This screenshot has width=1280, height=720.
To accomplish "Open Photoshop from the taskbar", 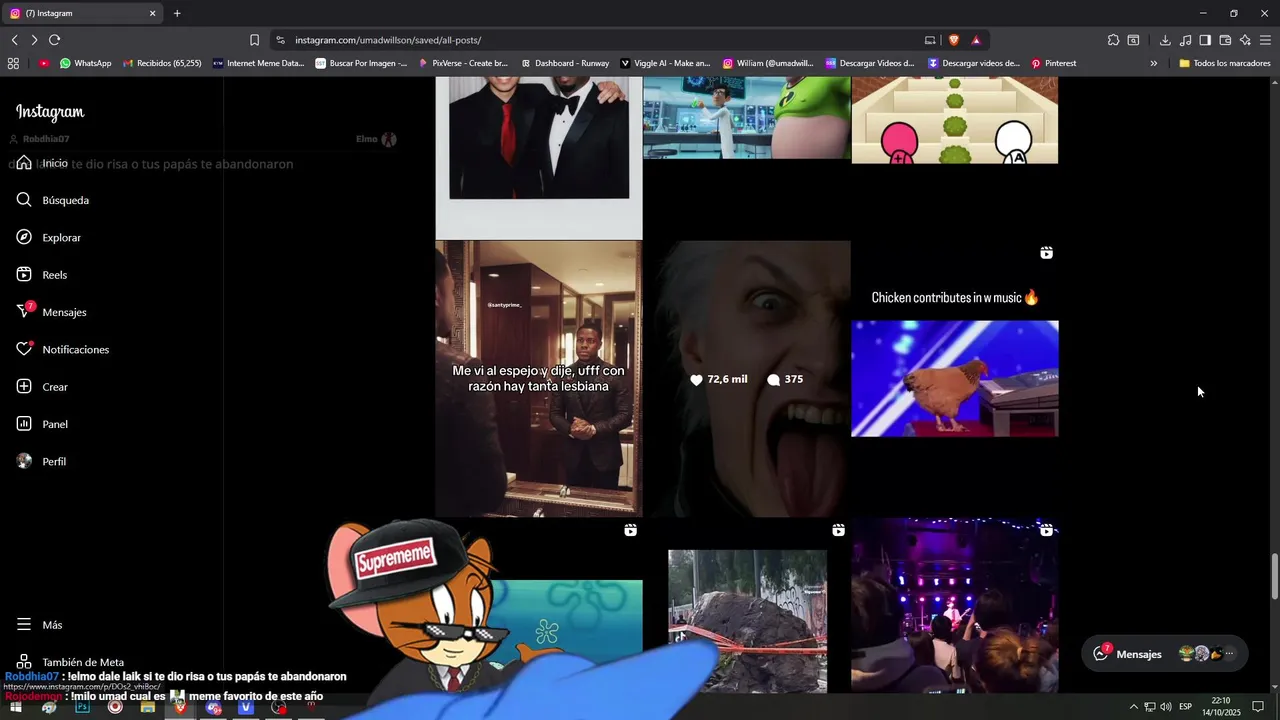I will (x=82, y=707).
